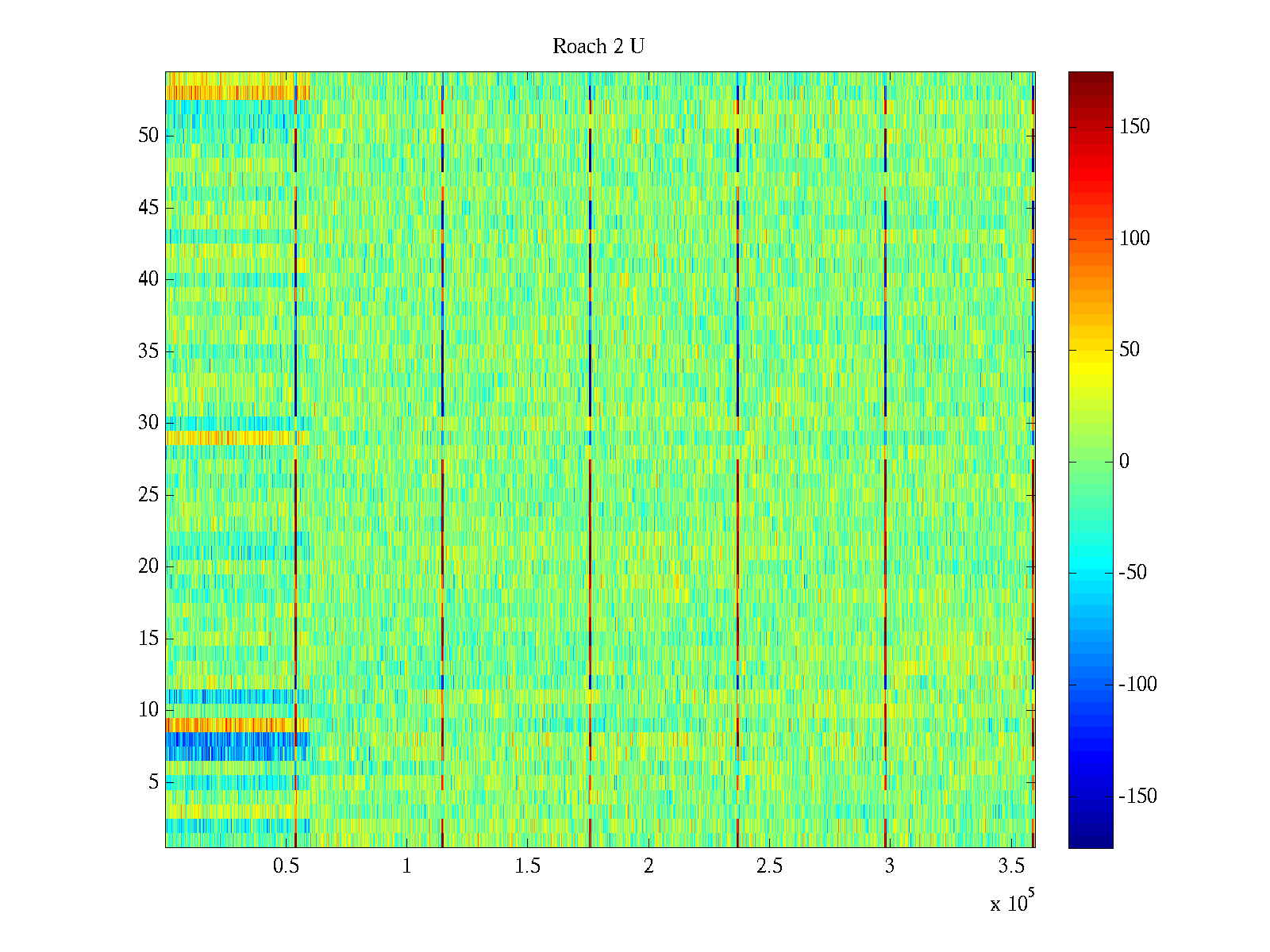1270x952 pixels.
Task: Click the colorbar tick label -50
Action: [x=1133, y=573]
